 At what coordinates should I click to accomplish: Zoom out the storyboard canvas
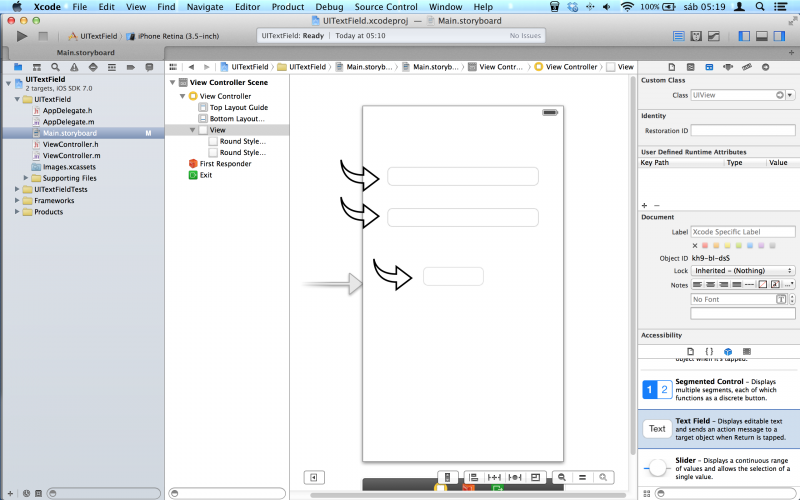pos(562,477)
